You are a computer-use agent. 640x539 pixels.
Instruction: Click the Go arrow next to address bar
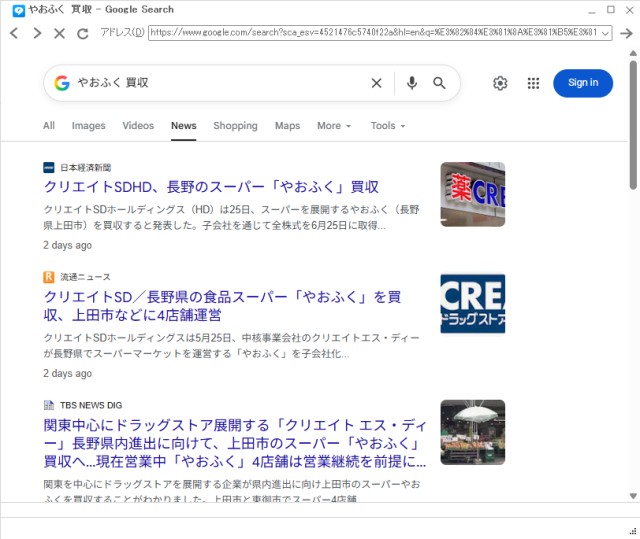pyautogui.click(x=626, y=33)
